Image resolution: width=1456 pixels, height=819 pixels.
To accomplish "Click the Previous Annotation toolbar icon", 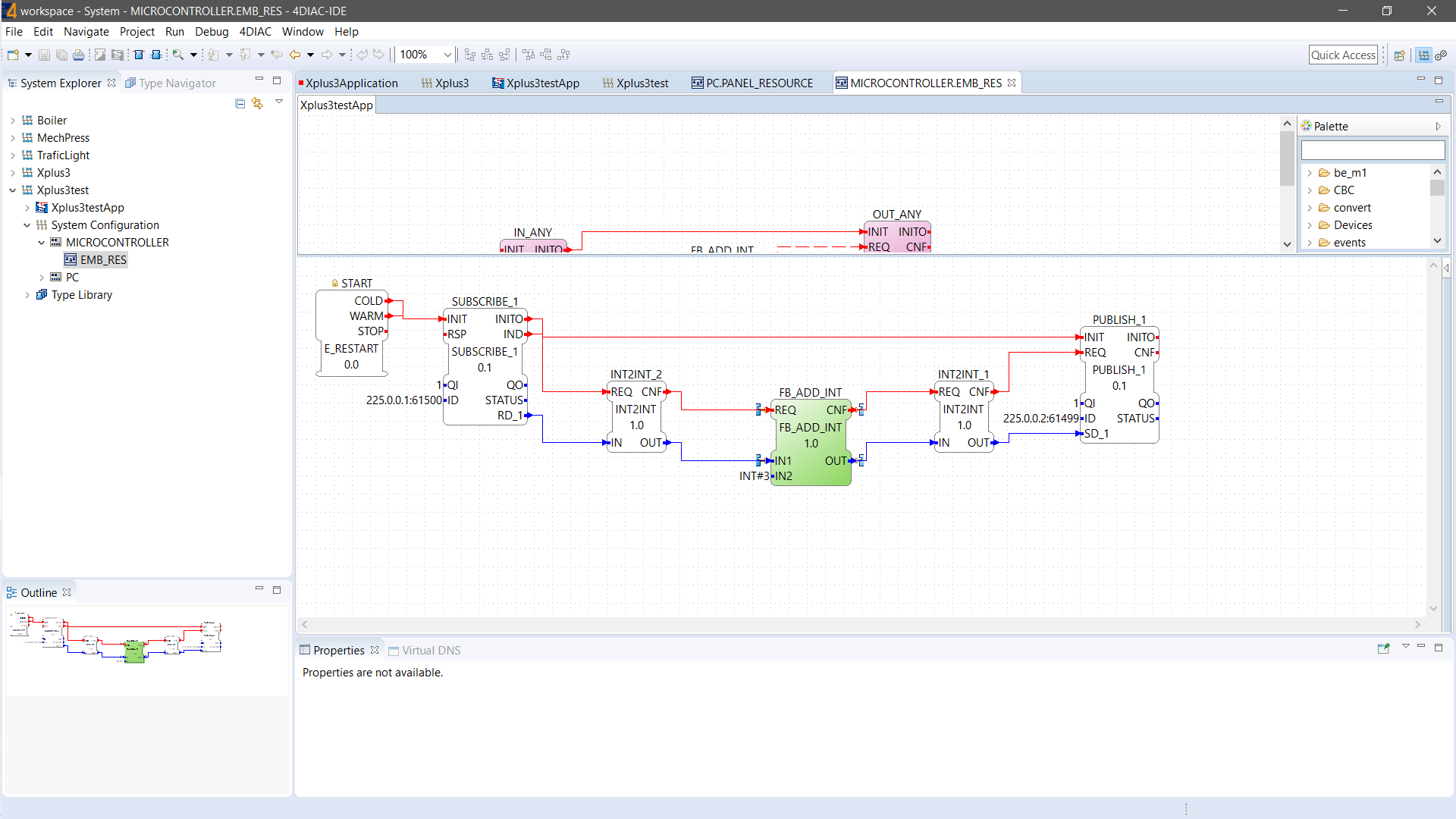I will (x=245, y=55).
